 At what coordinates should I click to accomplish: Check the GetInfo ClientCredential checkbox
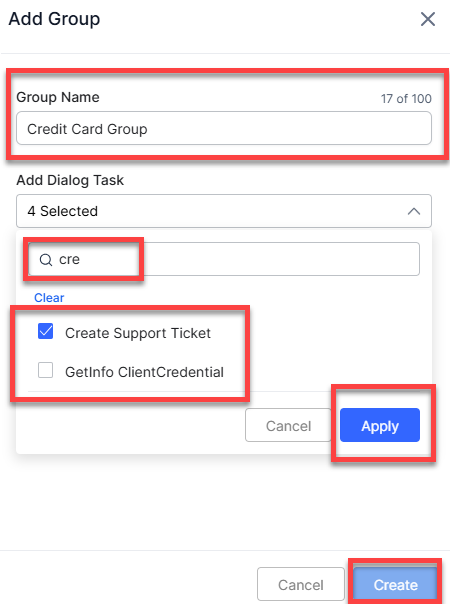(x=45, y=370)
